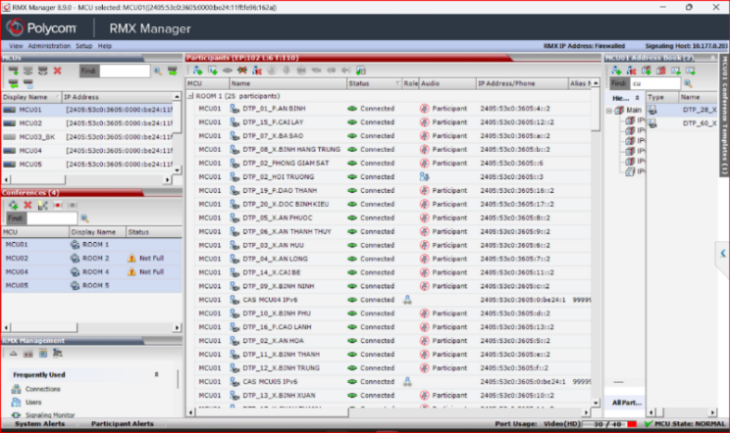This screenshot has width=730, height=433.
Task: Click the ROOM 5 conference icon
Action: click(x=74, y=285)
